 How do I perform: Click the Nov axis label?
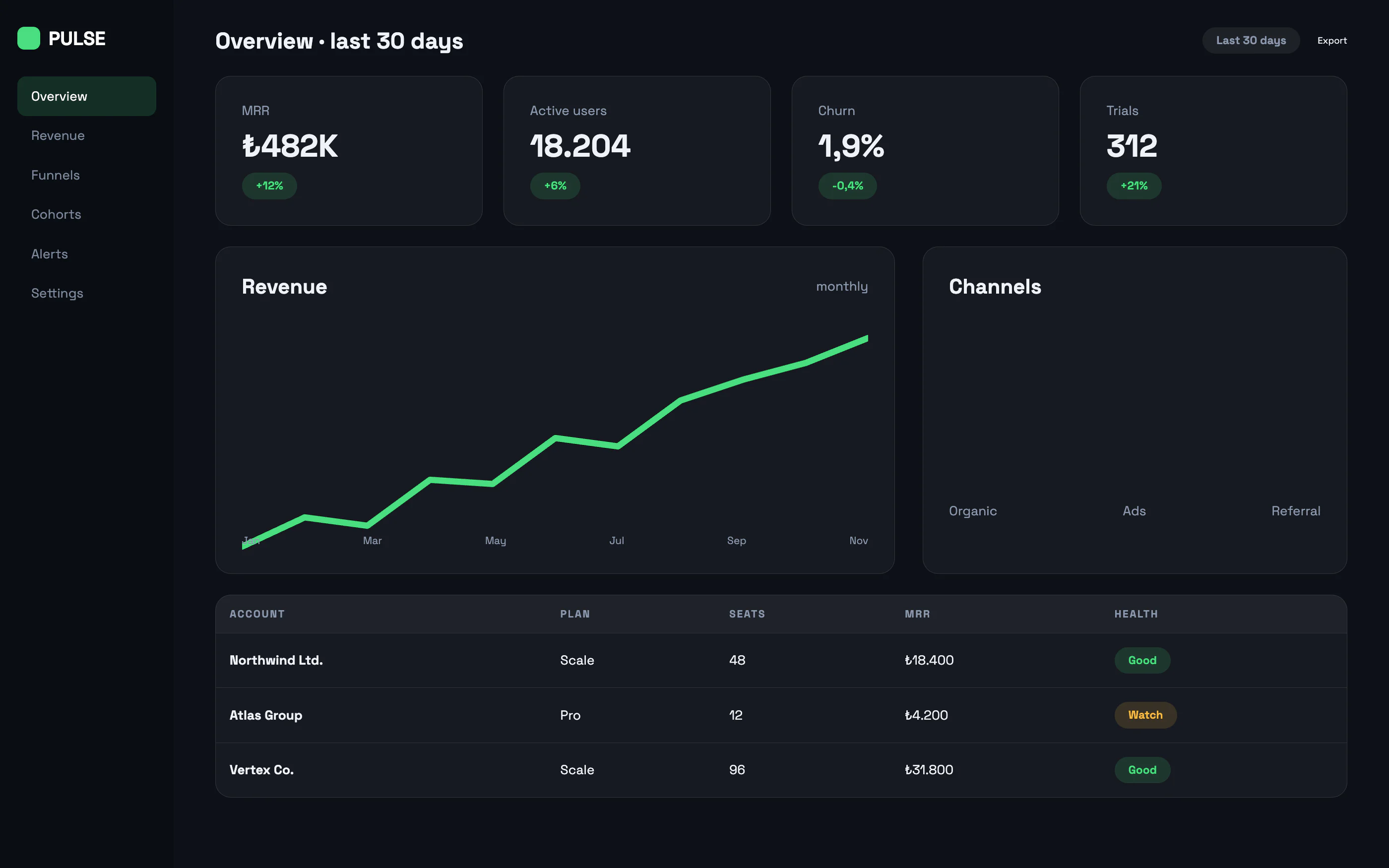[x=858, y=541]
